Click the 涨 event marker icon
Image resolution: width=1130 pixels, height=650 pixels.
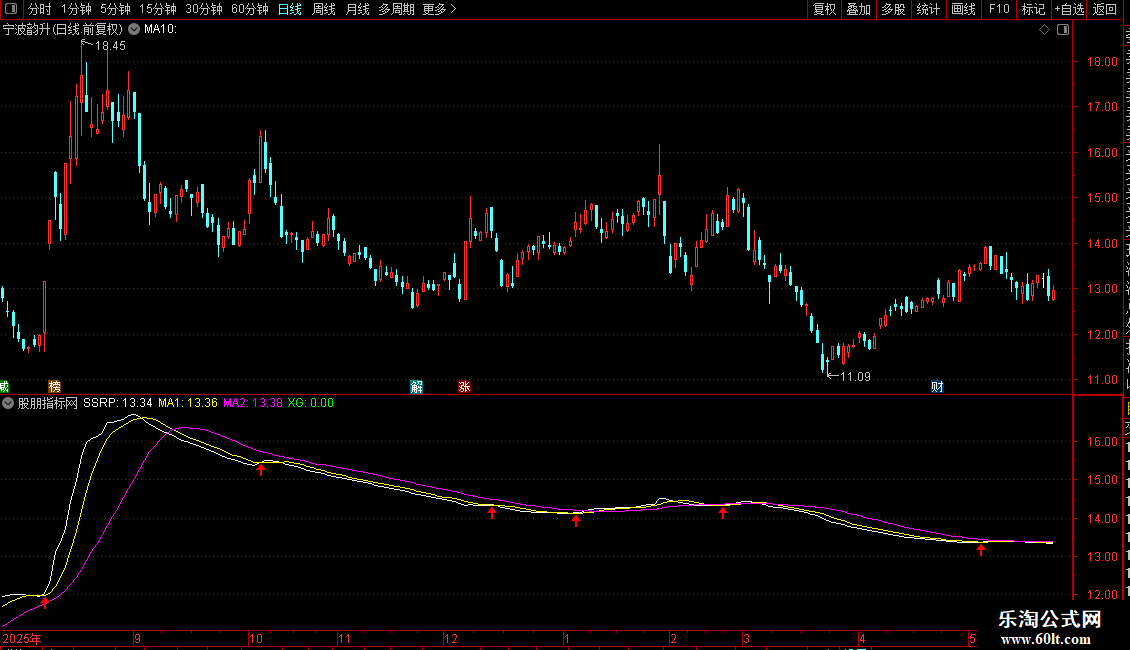pyautogui.click(x=464, y=387)
